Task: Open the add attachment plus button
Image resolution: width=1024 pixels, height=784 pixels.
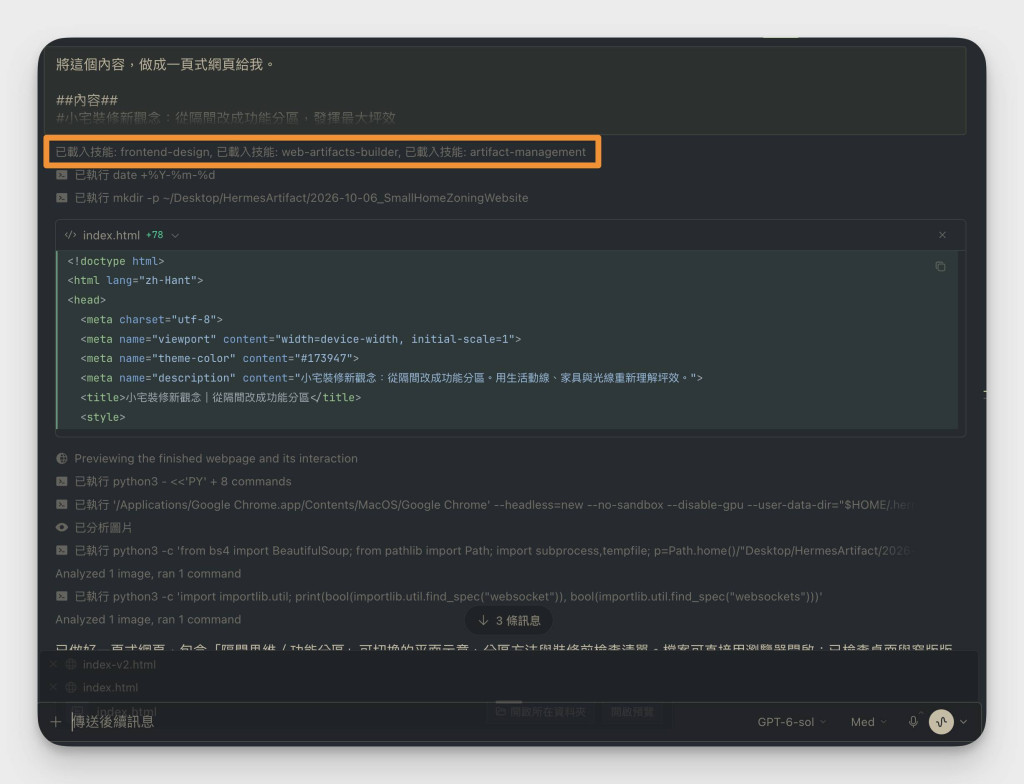Action: (x=56, y=721)
